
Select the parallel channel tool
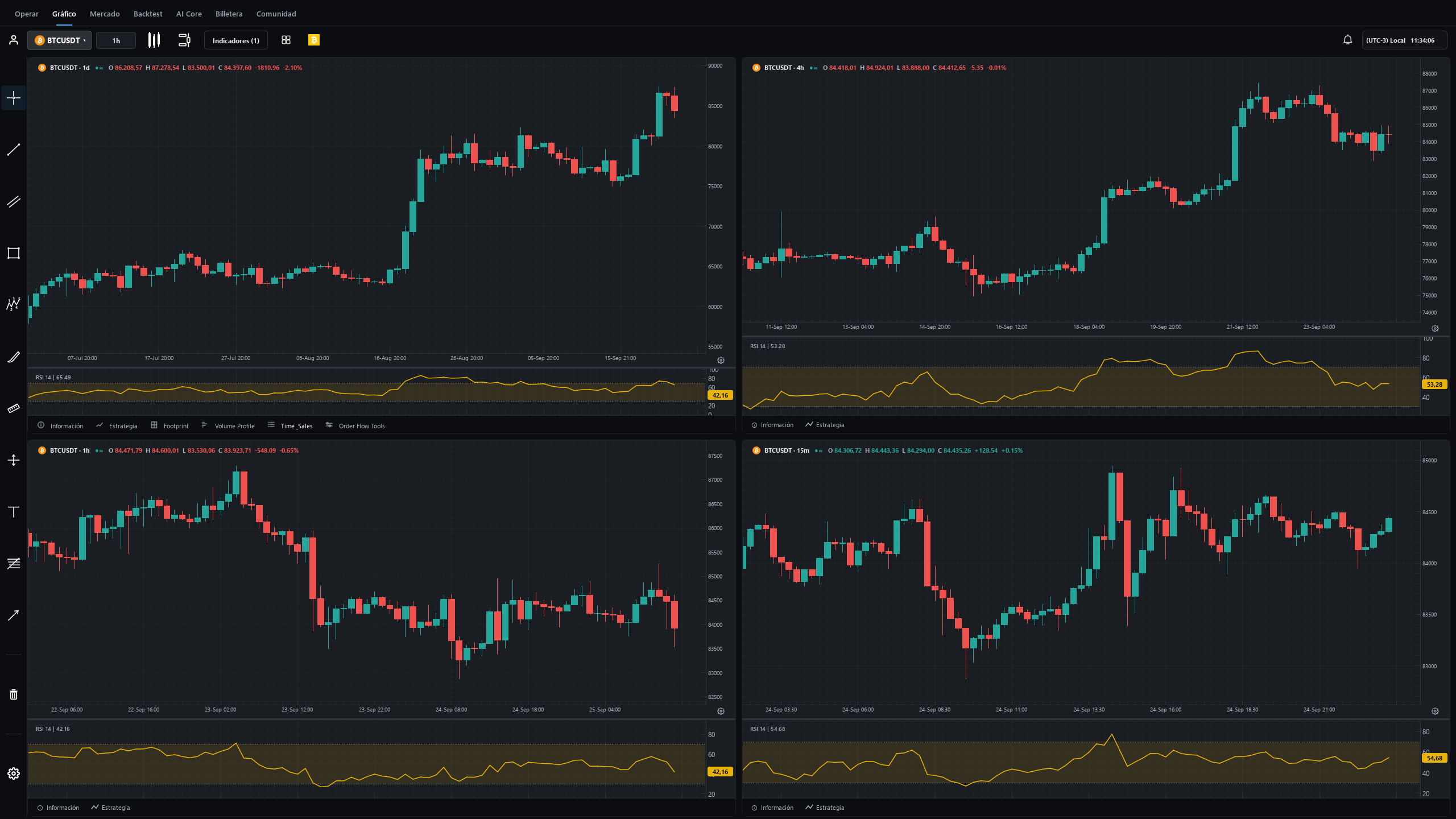[x=14, y=201]
